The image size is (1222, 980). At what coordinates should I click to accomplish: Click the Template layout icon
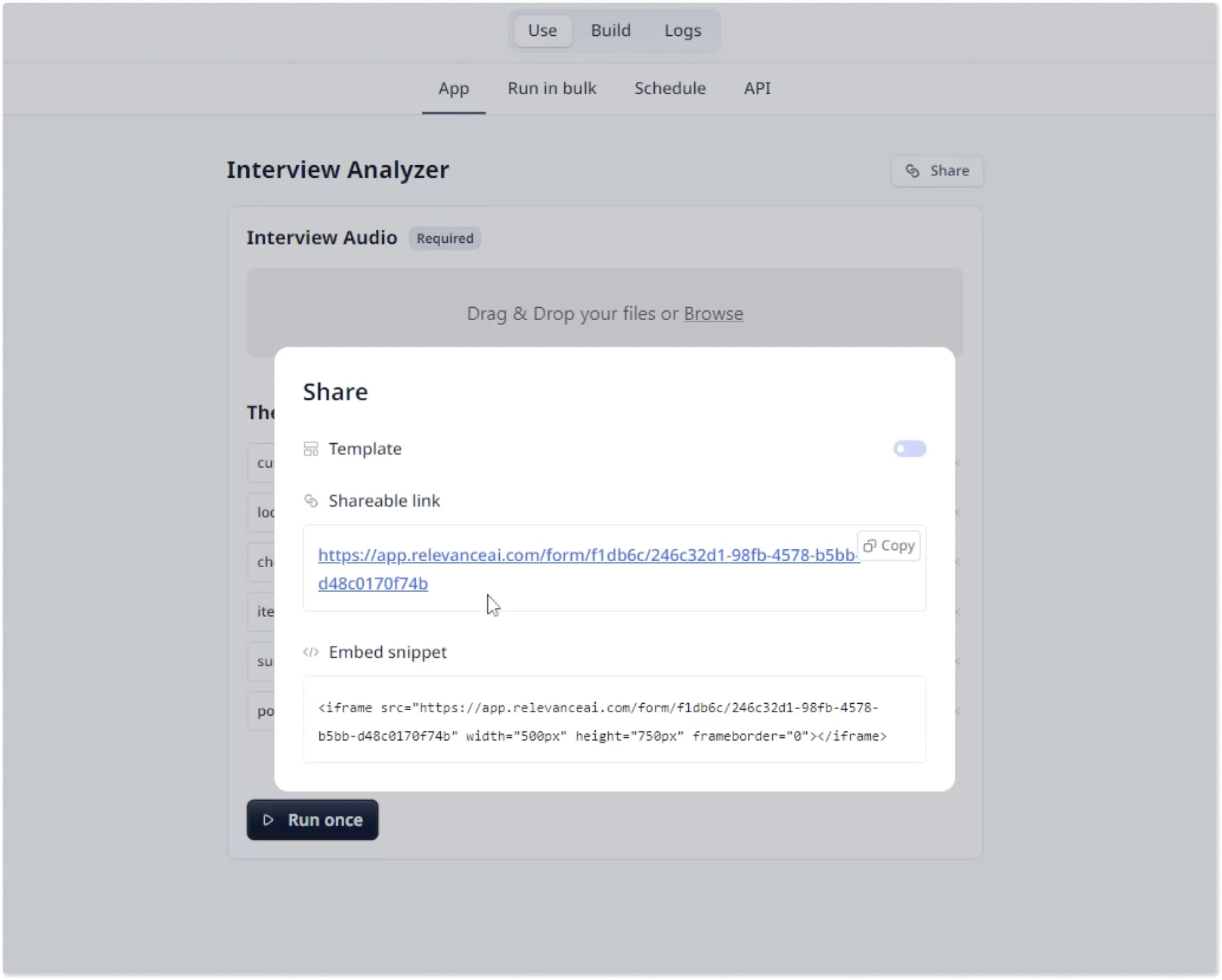[311, 449]
